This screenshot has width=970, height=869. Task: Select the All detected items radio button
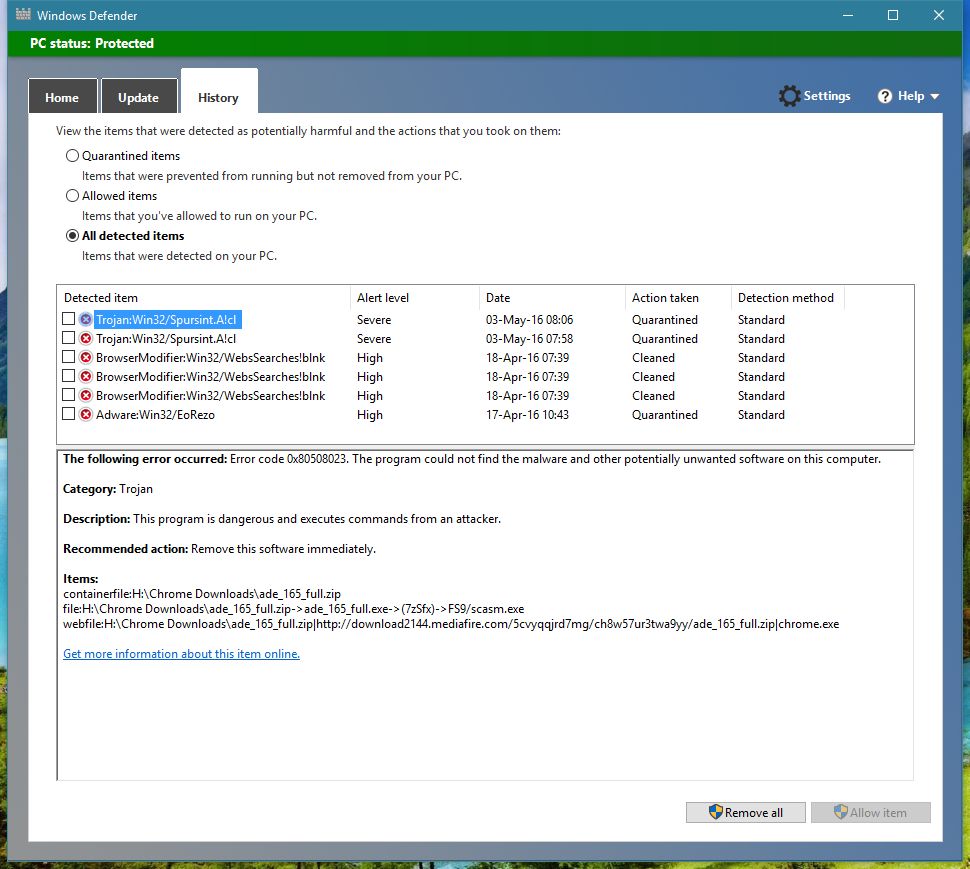[x=72, y=236]
